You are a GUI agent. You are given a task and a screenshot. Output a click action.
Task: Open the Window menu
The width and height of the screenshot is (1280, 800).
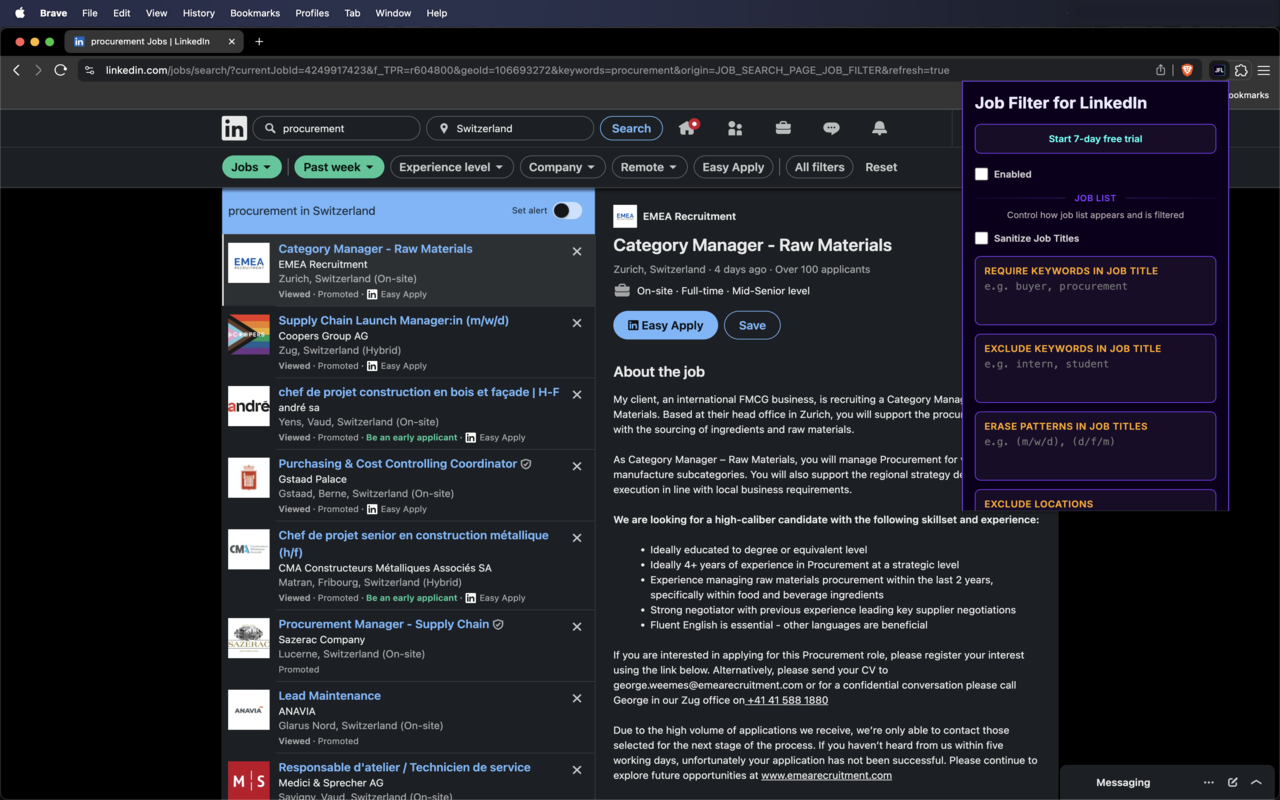pos(393,13)
